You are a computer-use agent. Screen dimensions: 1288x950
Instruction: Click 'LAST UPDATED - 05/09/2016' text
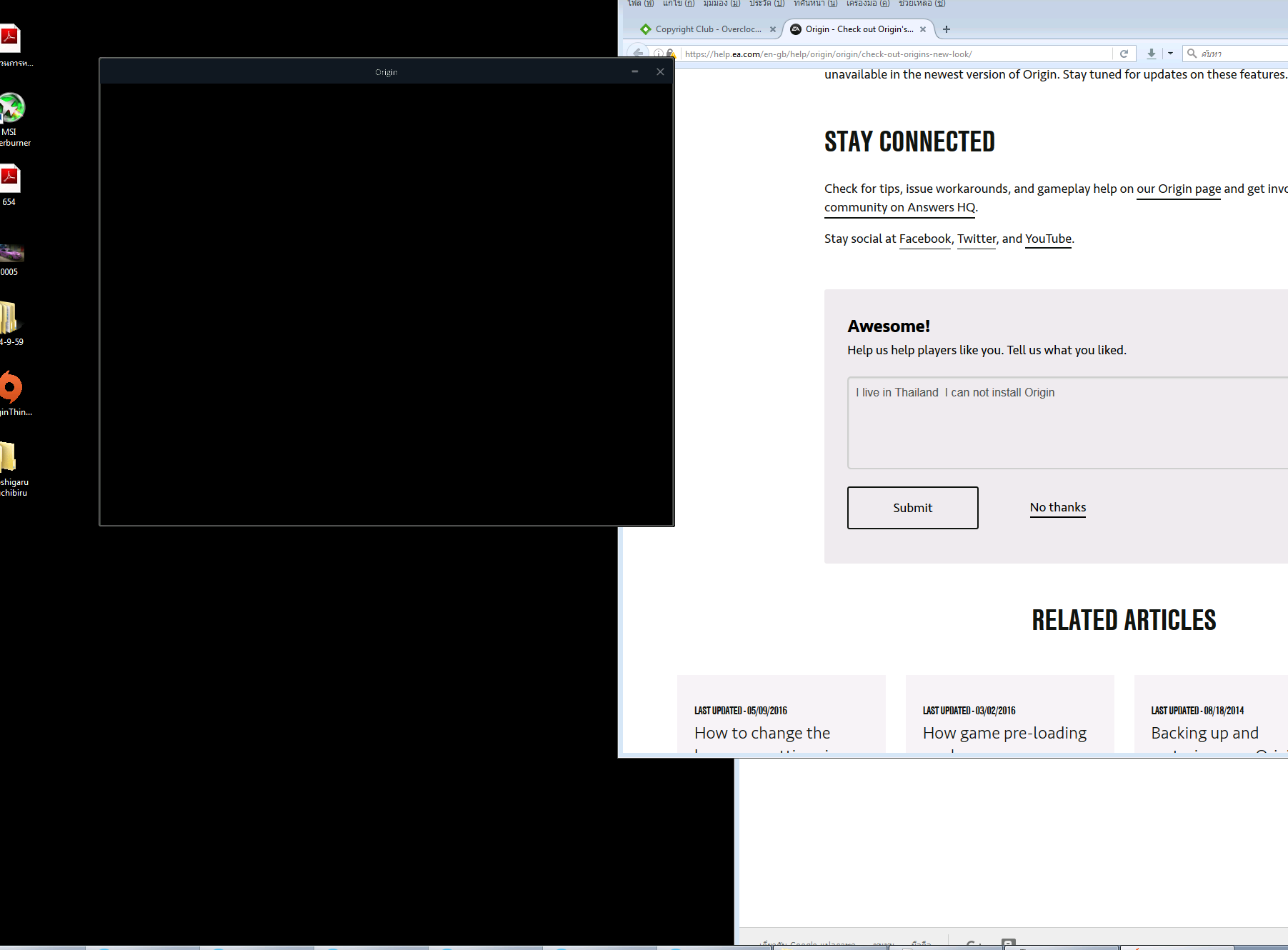[x=741, y=711]
